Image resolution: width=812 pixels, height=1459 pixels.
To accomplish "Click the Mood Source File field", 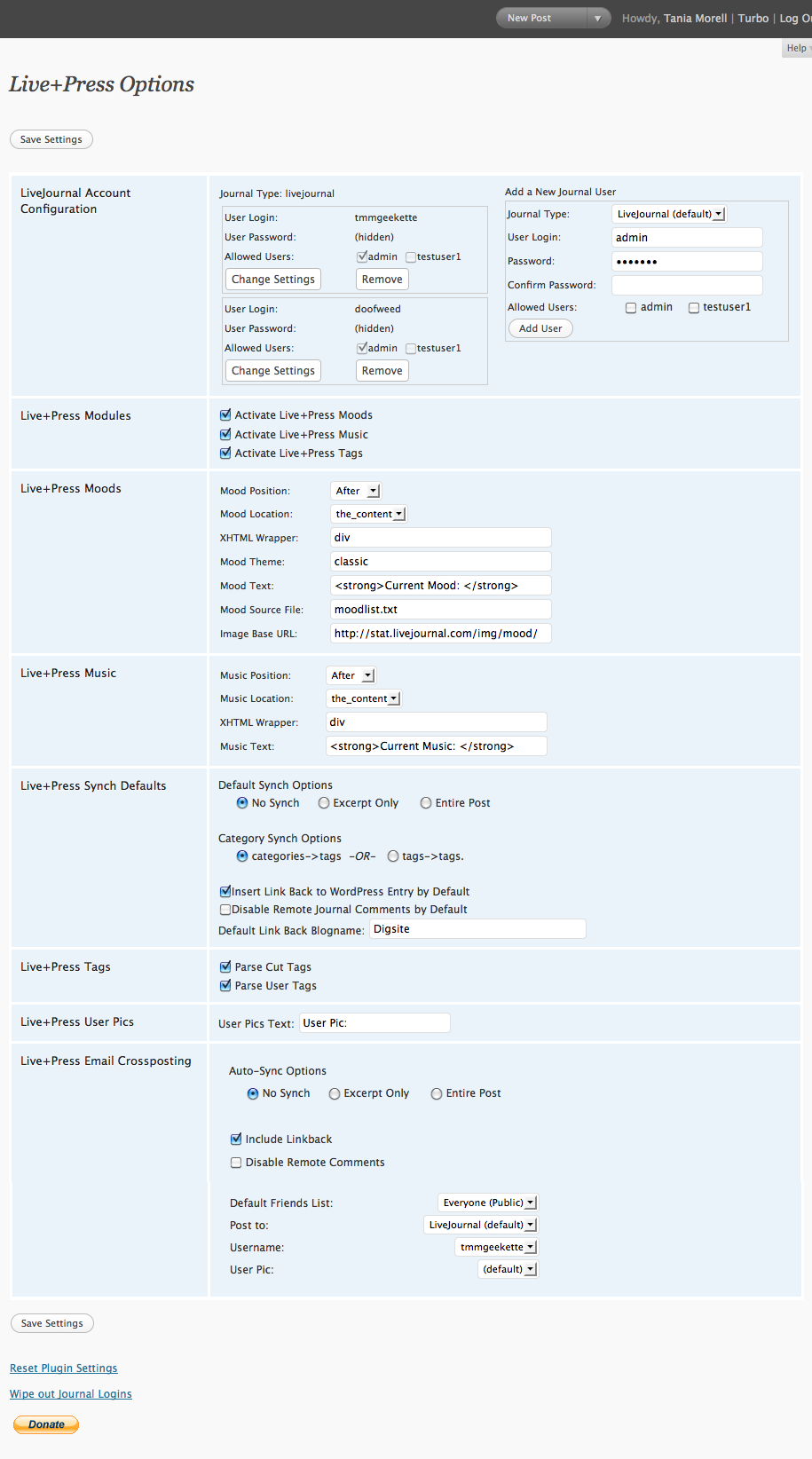I will point(441,610).
